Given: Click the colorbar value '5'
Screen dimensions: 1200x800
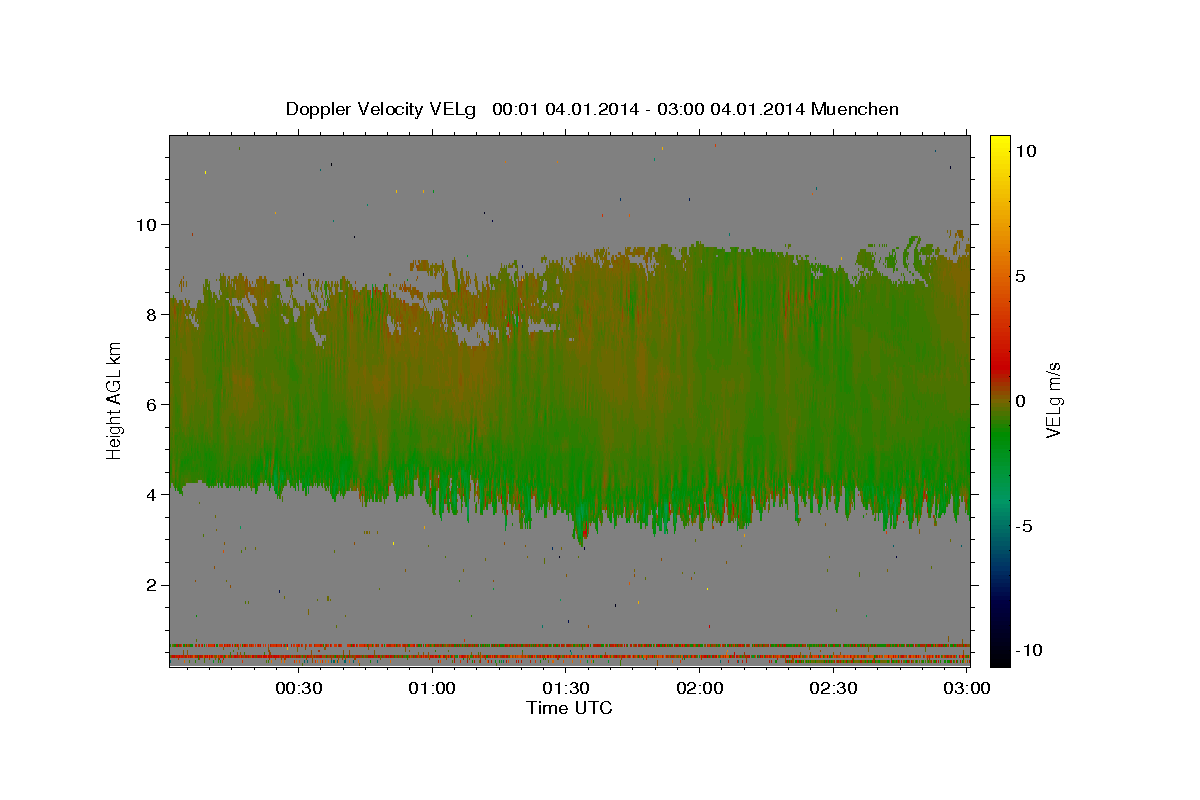Looking at the screenshot, I should pyautogui.click(x=1022, y=276).
